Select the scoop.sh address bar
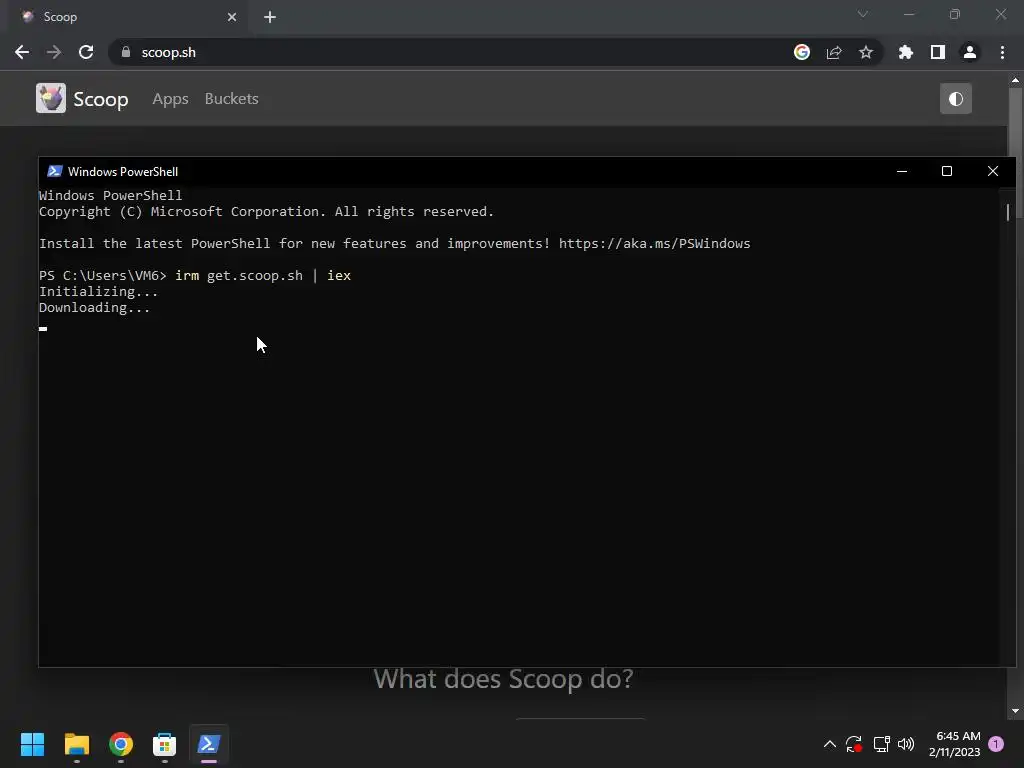Screen dimensions: 1024x768 point(451,52)
